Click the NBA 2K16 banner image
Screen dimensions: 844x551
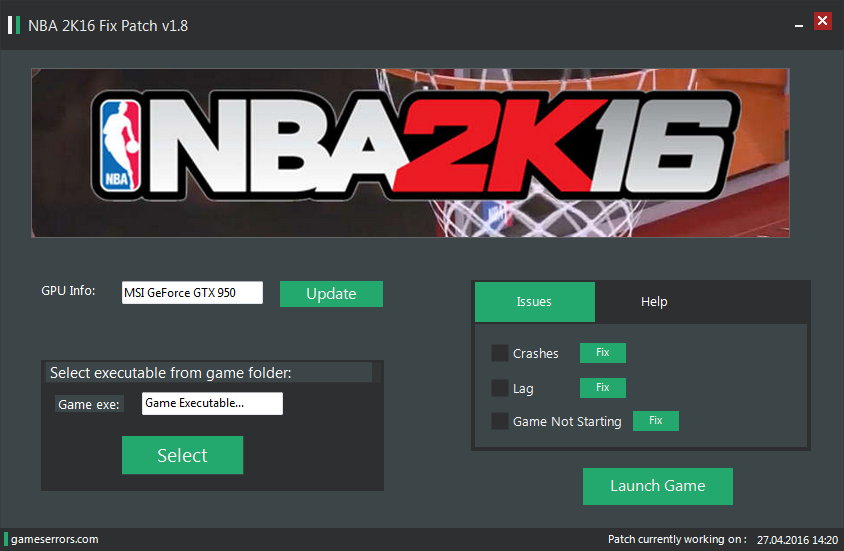pos(410,153)
